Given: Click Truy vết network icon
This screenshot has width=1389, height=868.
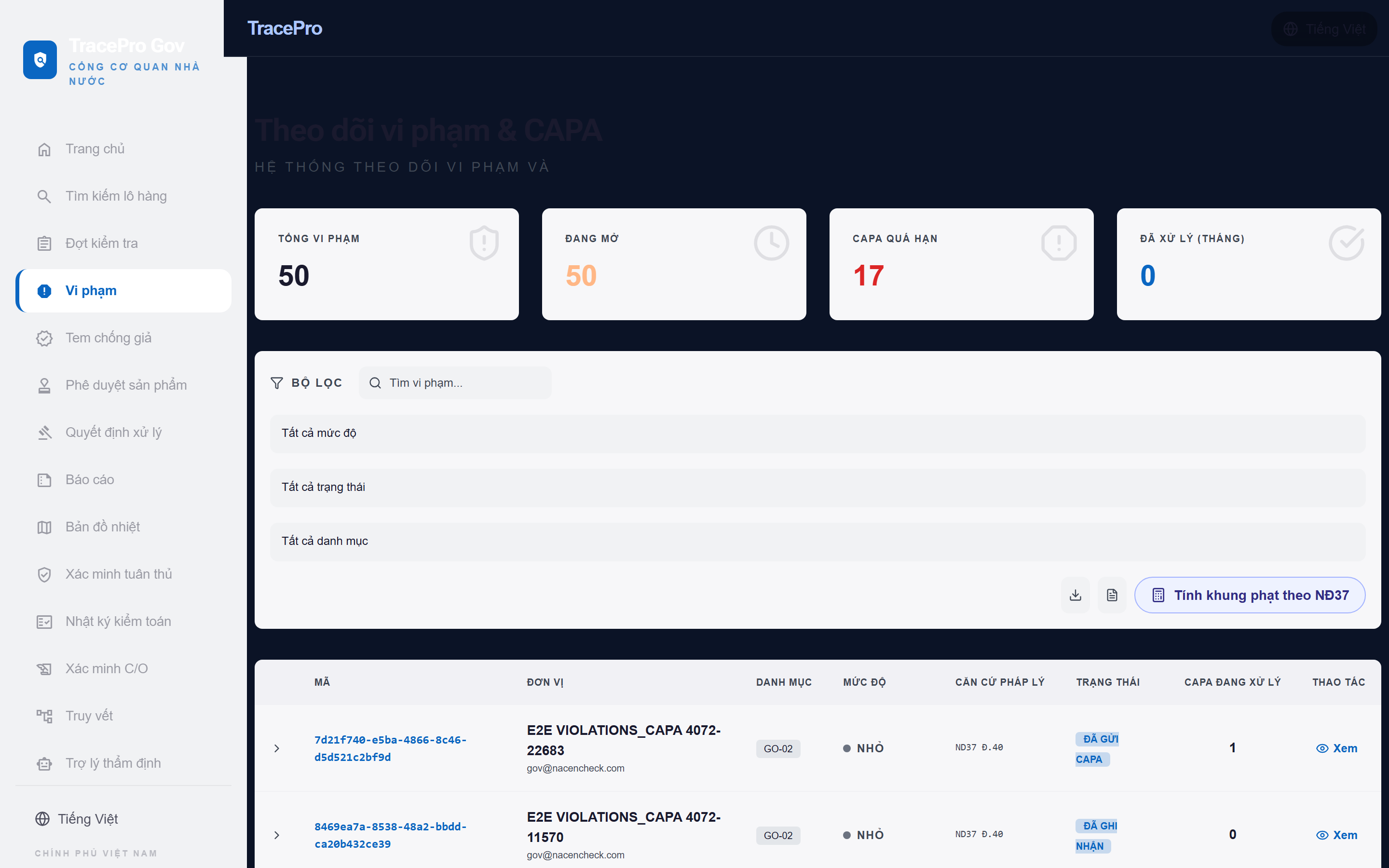Looking at the screenshot, I should tap(44, 716).
